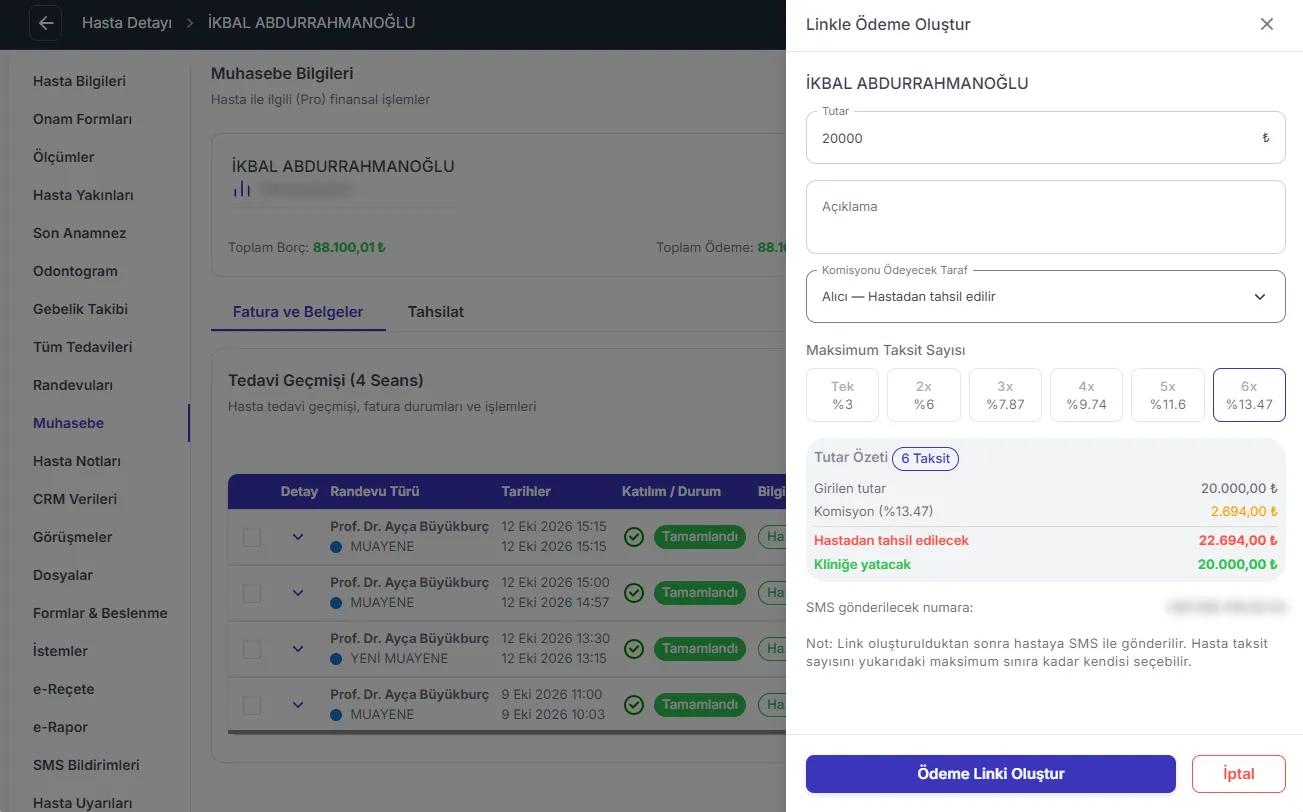Click İptal button
Screen dimensions: 1303x812
(1239, 774)
